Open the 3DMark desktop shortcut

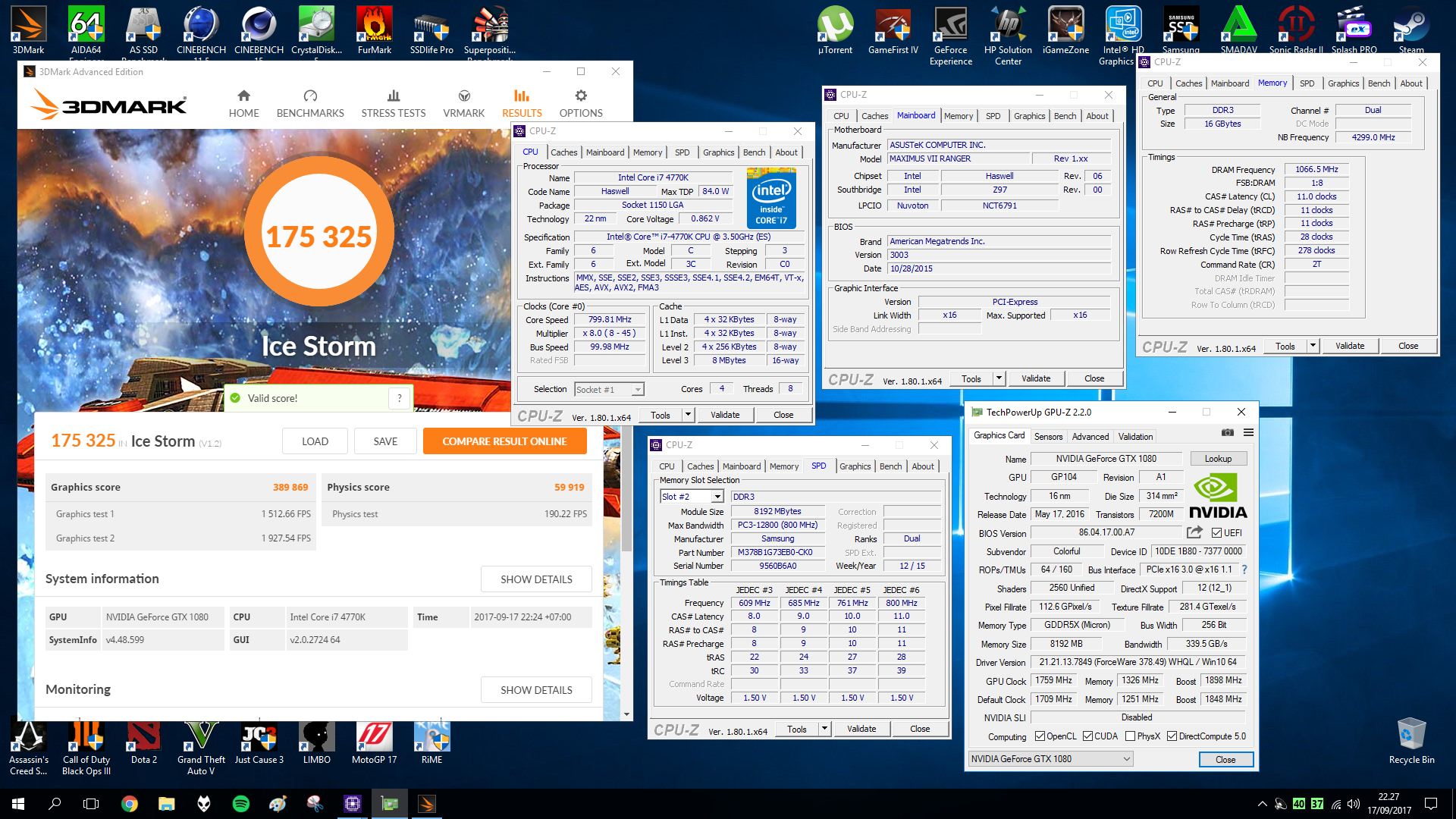[28, 30]
